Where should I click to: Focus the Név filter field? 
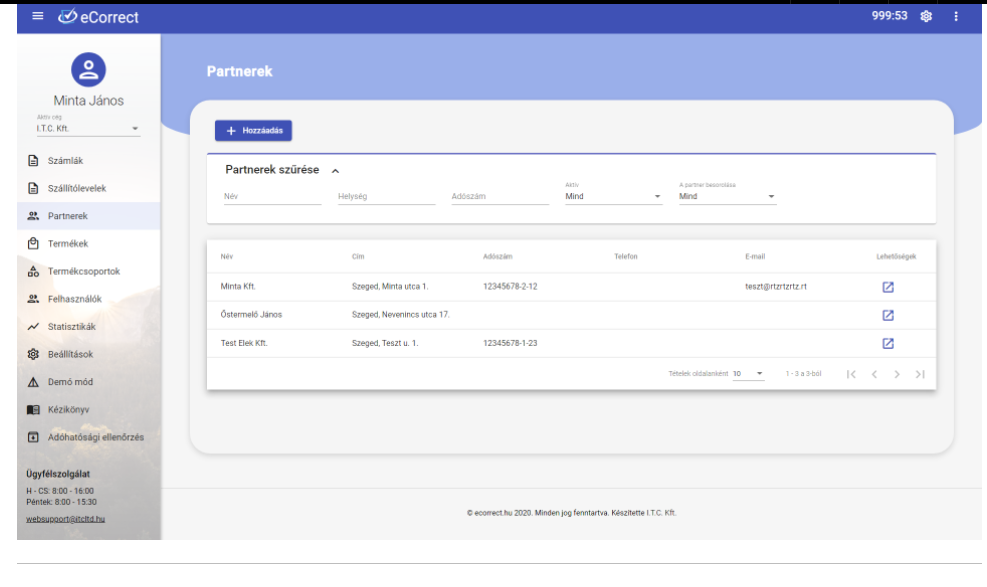coord(272,196)
